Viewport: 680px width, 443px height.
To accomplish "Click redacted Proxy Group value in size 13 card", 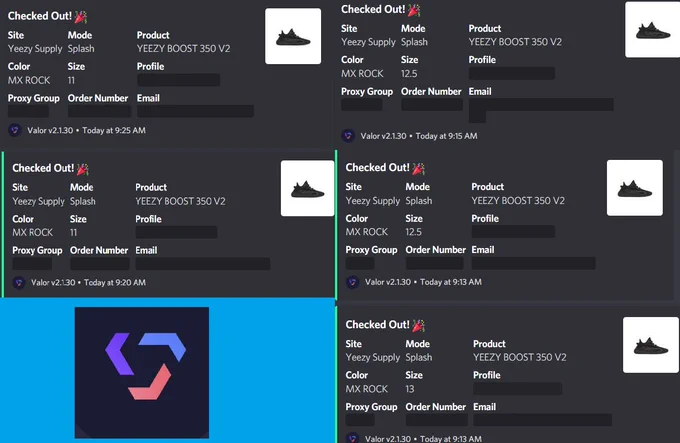I will [x=360, y=420].
